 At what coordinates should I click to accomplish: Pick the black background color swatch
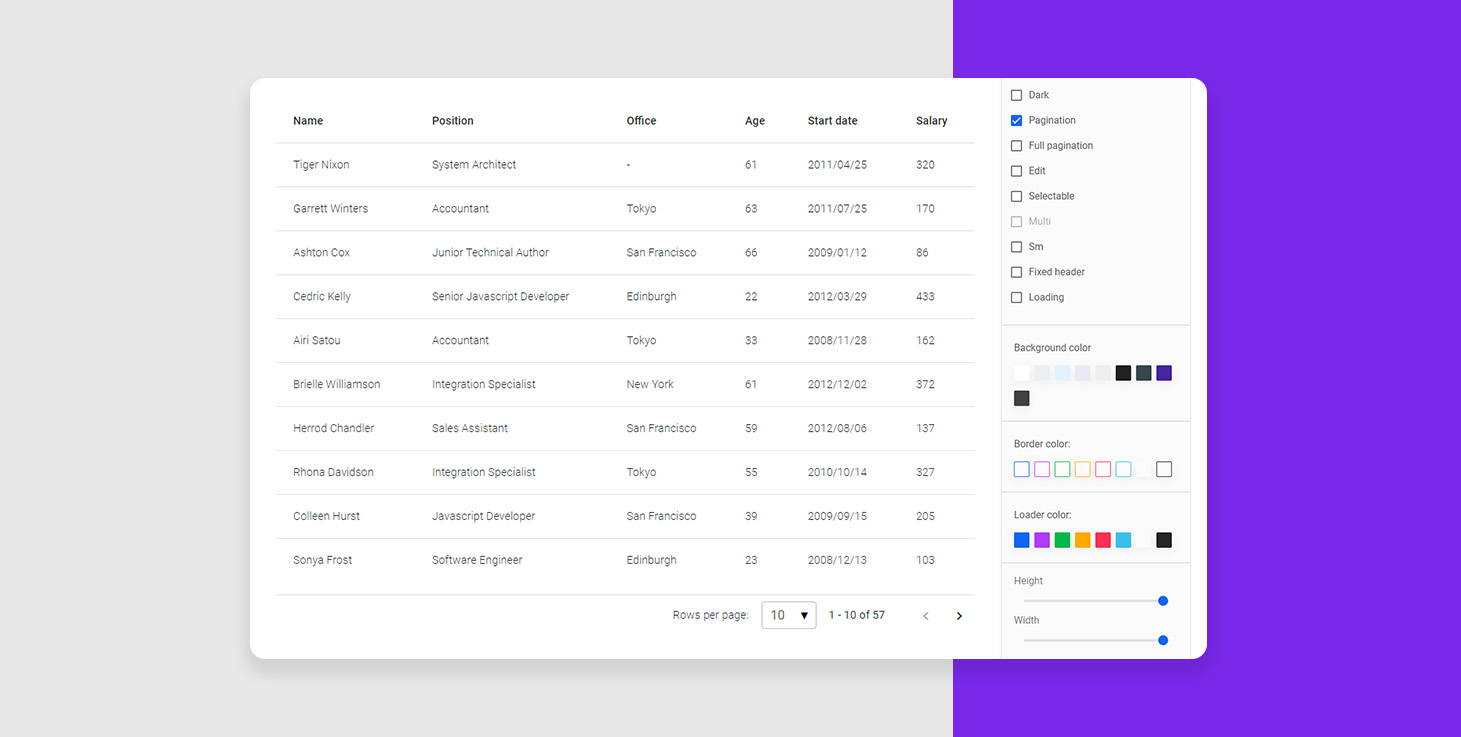1123,373
